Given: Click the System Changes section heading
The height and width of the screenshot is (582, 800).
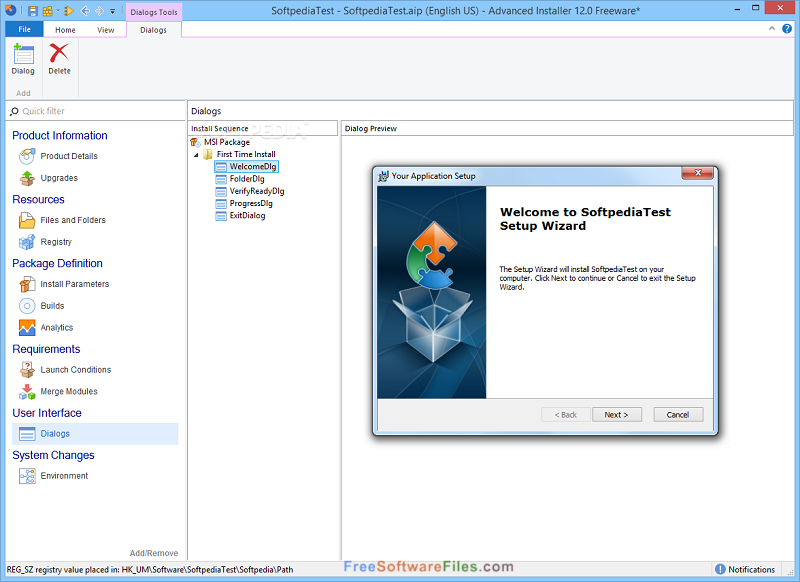Looking at the screenshot, I should point(53,455).
